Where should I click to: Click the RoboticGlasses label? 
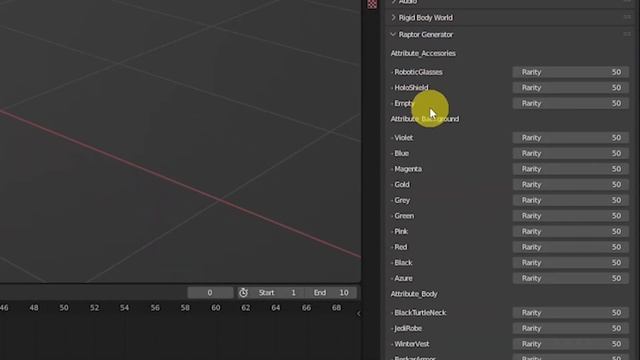tap(418, 72)
